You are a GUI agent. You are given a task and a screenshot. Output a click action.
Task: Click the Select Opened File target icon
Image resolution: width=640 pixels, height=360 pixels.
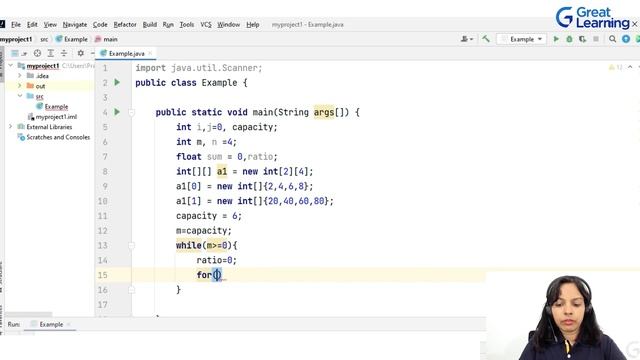click(x=37, y=53)
